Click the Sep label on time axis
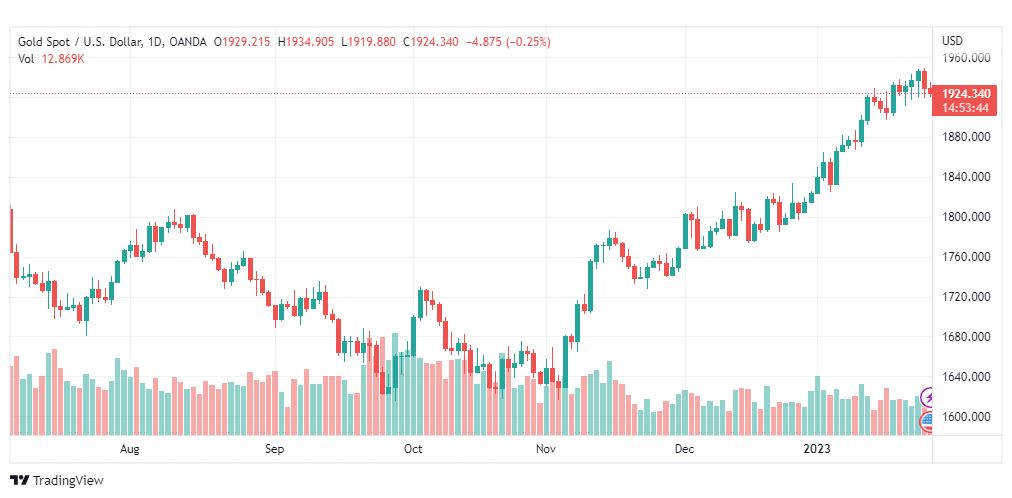Image resolution: width=1012 pixels, height=498 pixels. tap(275, 450)
